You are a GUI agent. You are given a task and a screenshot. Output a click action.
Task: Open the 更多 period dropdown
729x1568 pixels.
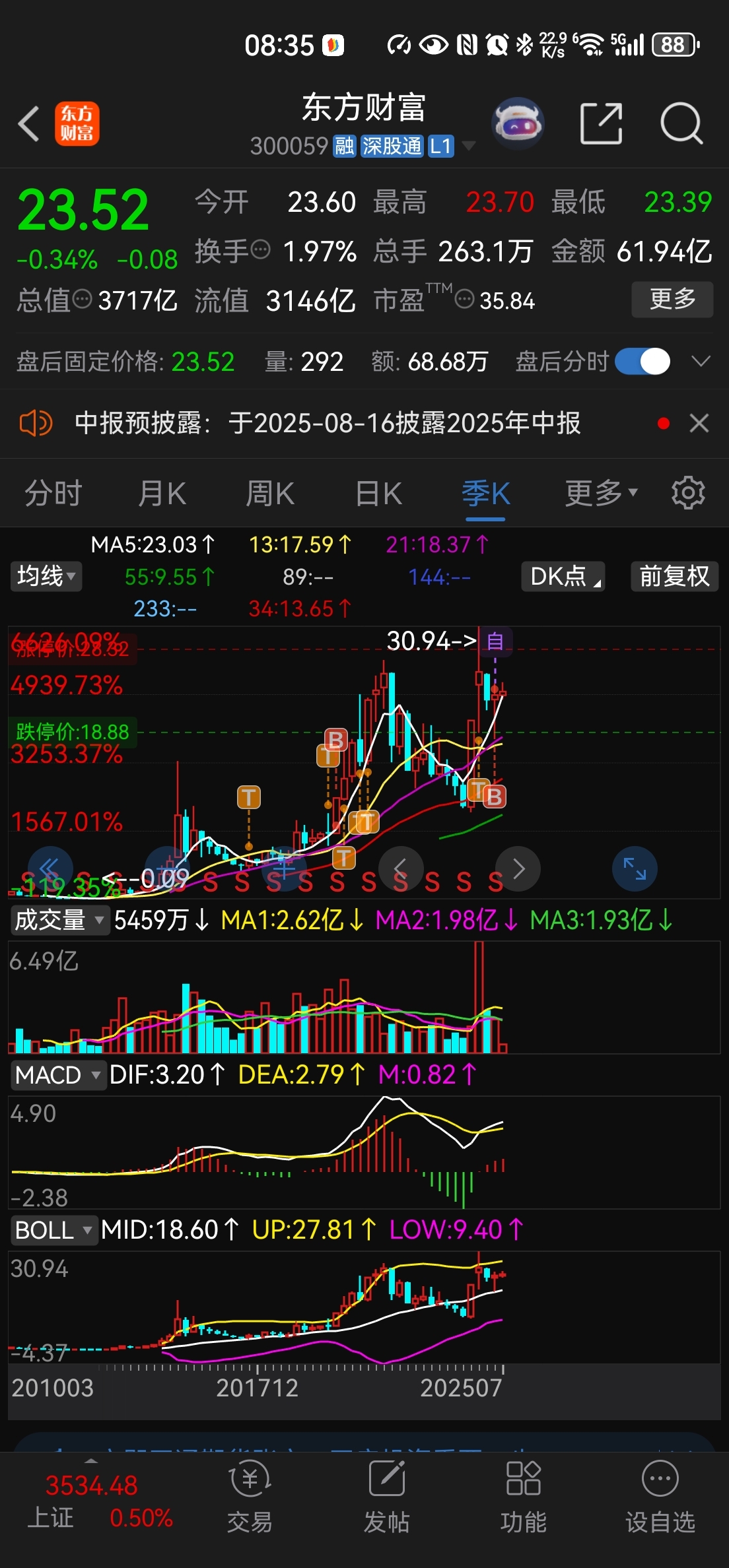(x=602, y=492)
